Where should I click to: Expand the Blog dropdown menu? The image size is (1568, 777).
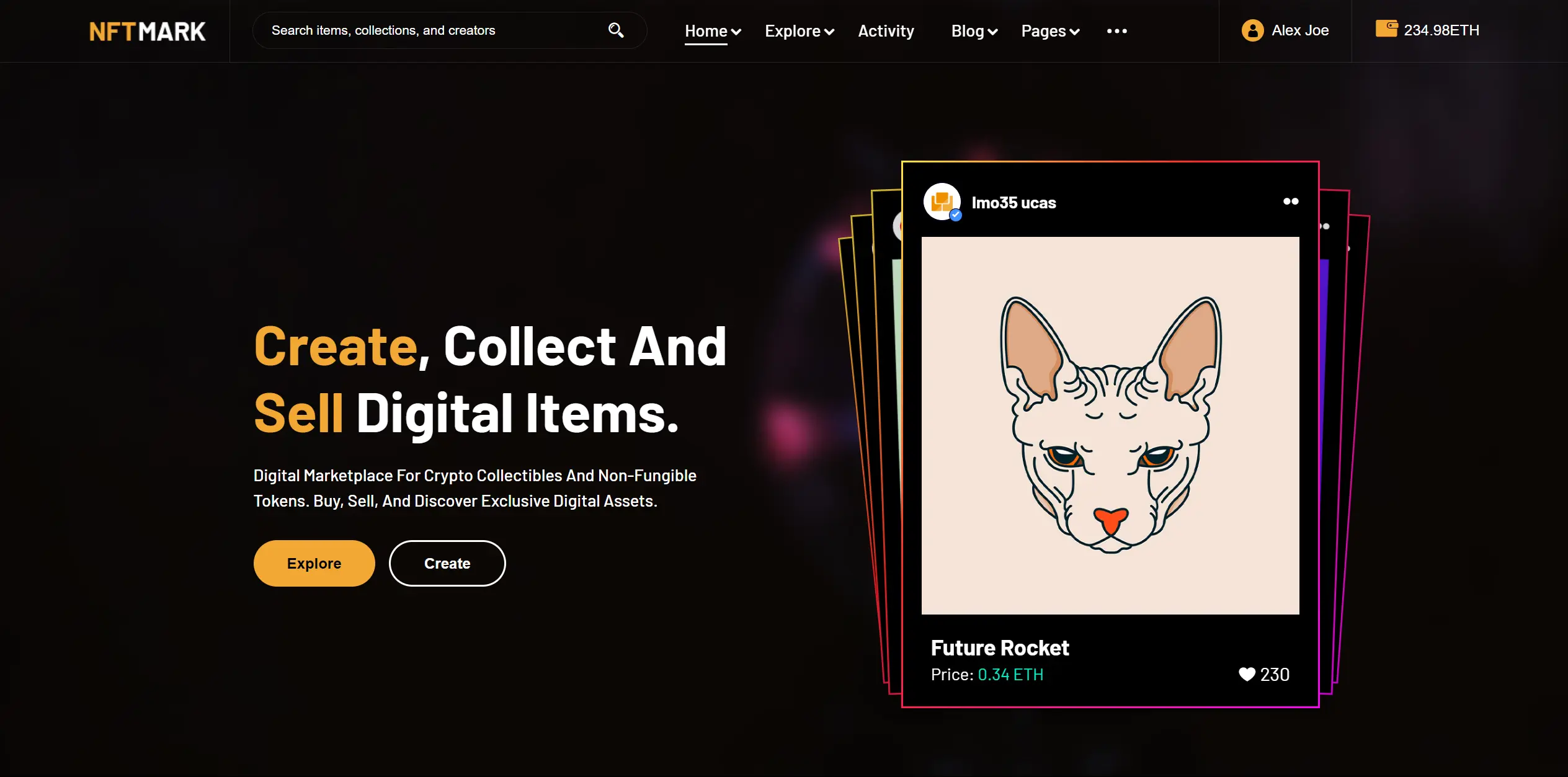pos(974,31)
